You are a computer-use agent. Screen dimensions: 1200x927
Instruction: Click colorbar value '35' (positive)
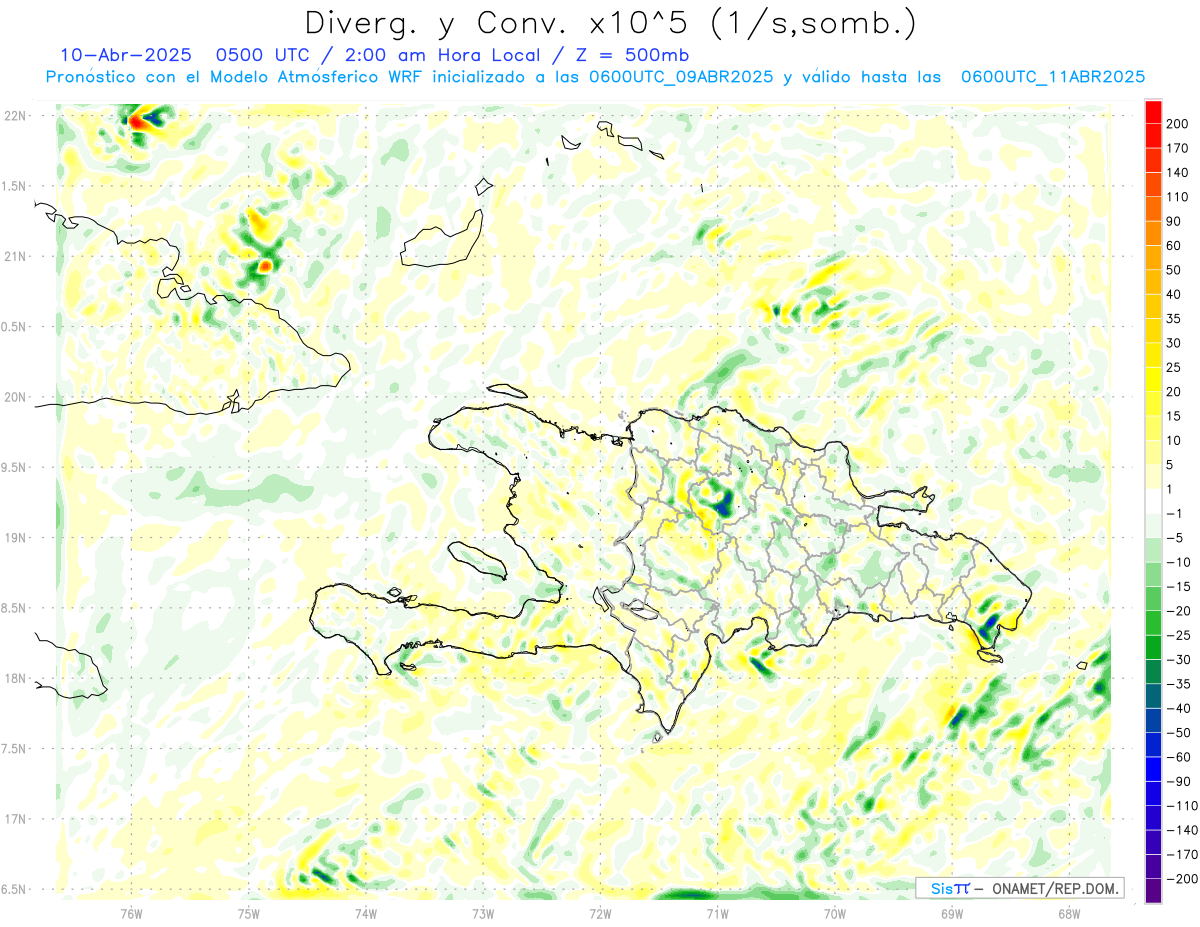1174,319
